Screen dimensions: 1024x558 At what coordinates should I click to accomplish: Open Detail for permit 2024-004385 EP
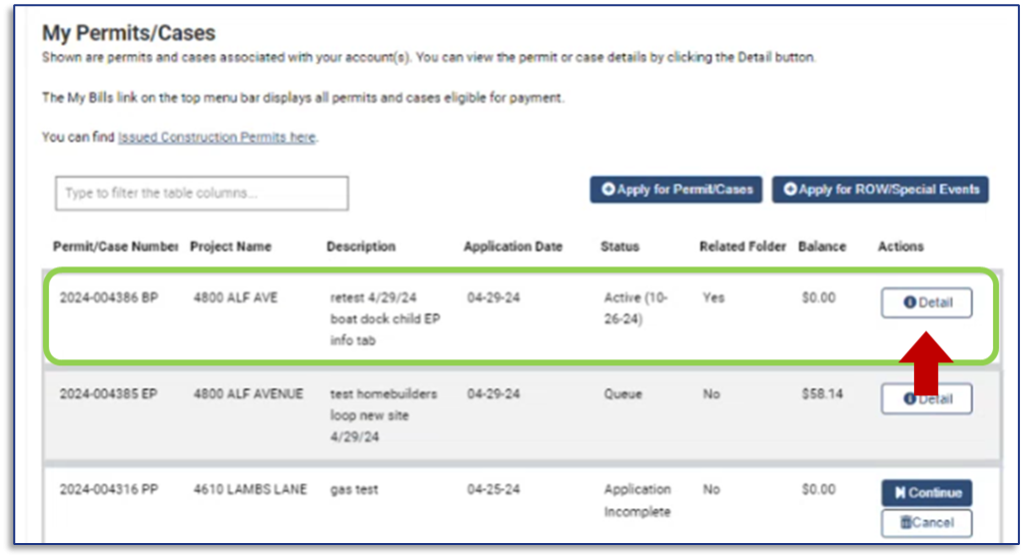(x=926, y=399)
